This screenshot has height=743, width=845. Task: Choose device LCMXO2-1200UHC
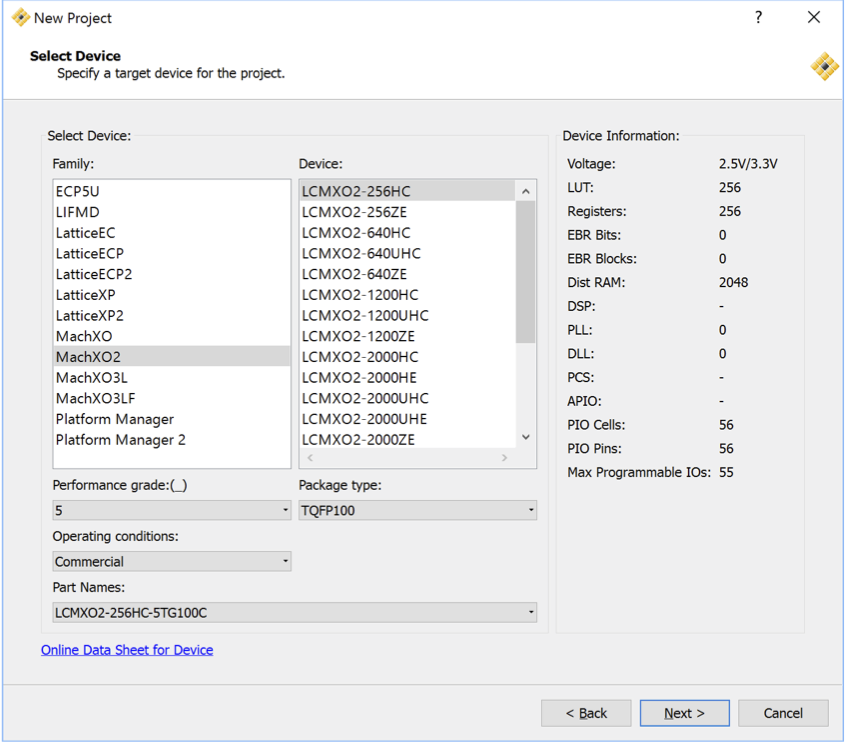point(407,316)
